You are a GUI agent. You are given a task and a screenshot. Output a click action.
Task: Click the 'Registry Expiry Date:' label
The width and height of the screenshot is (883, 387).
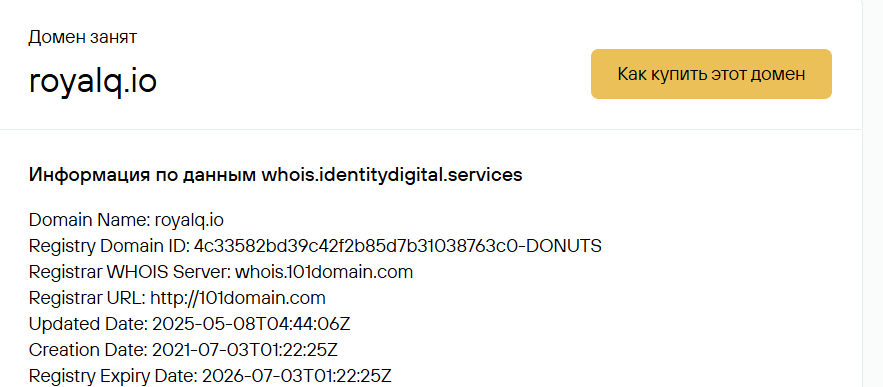[x=113, y=376]
